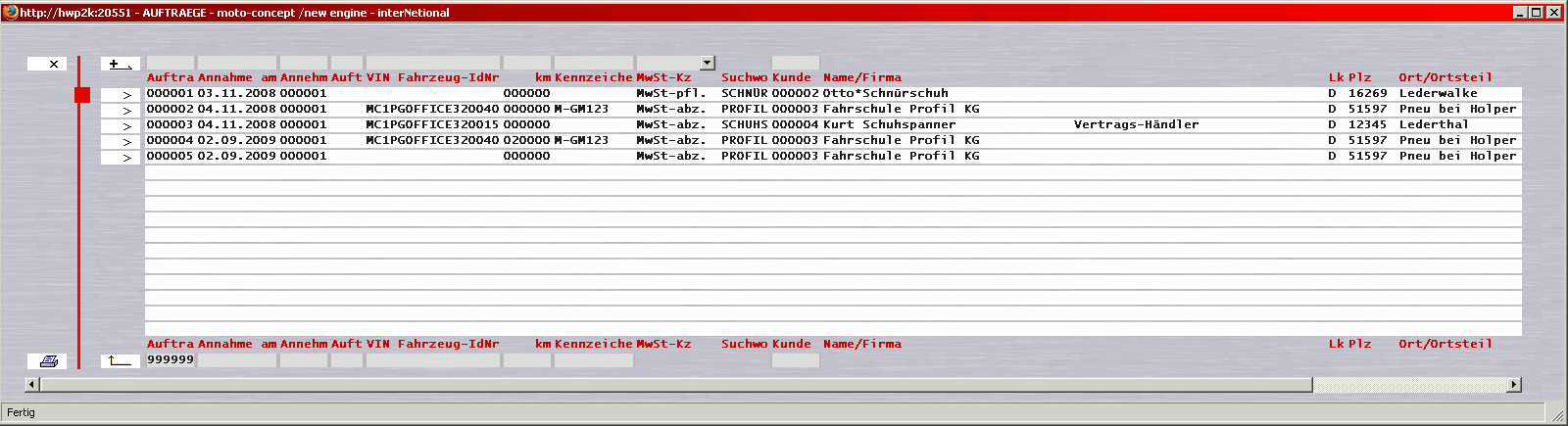Click the red square row marker
The width and height of the screenshot is (1568, 426).
[x=82, y=95]
